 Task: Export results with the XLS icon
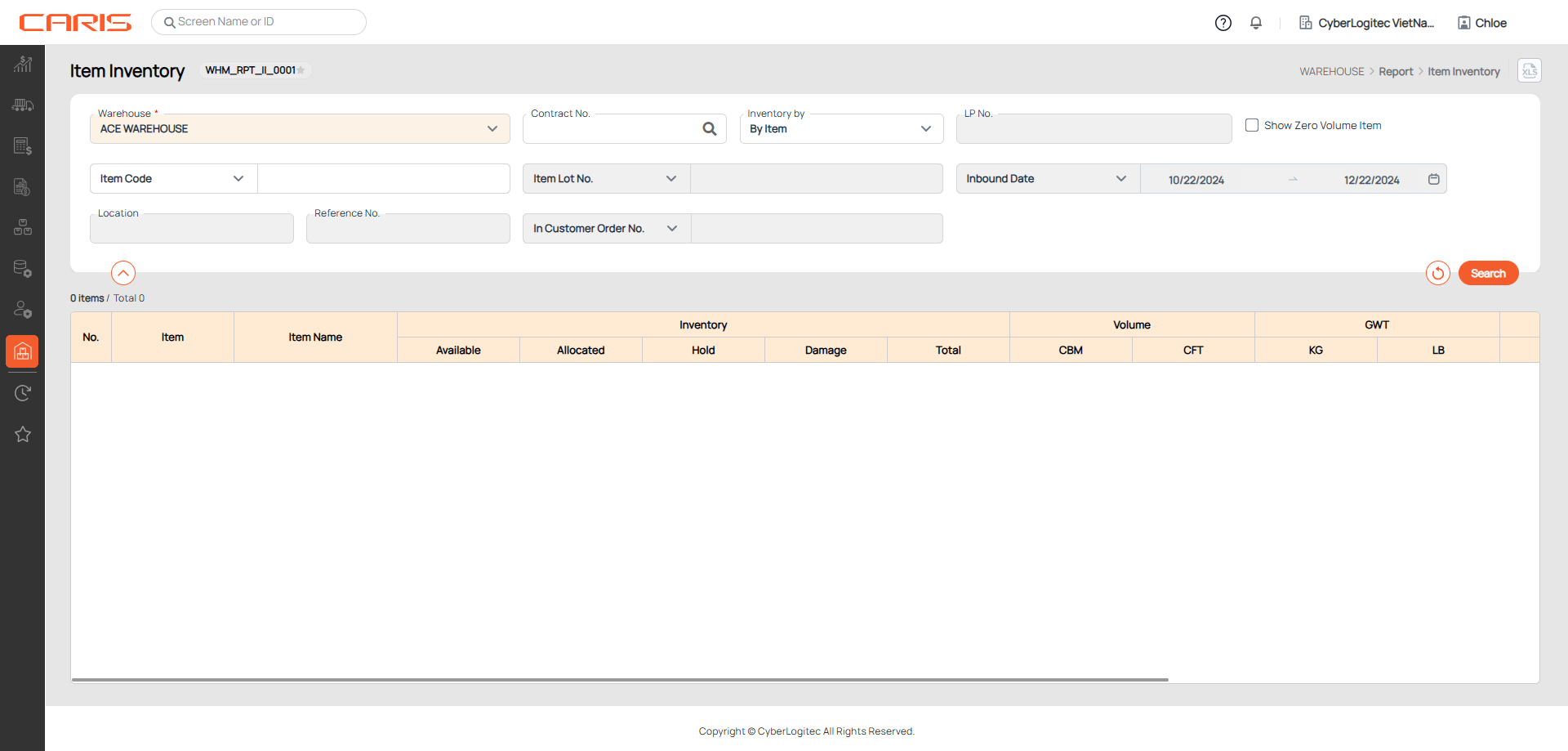(1529, 71)
